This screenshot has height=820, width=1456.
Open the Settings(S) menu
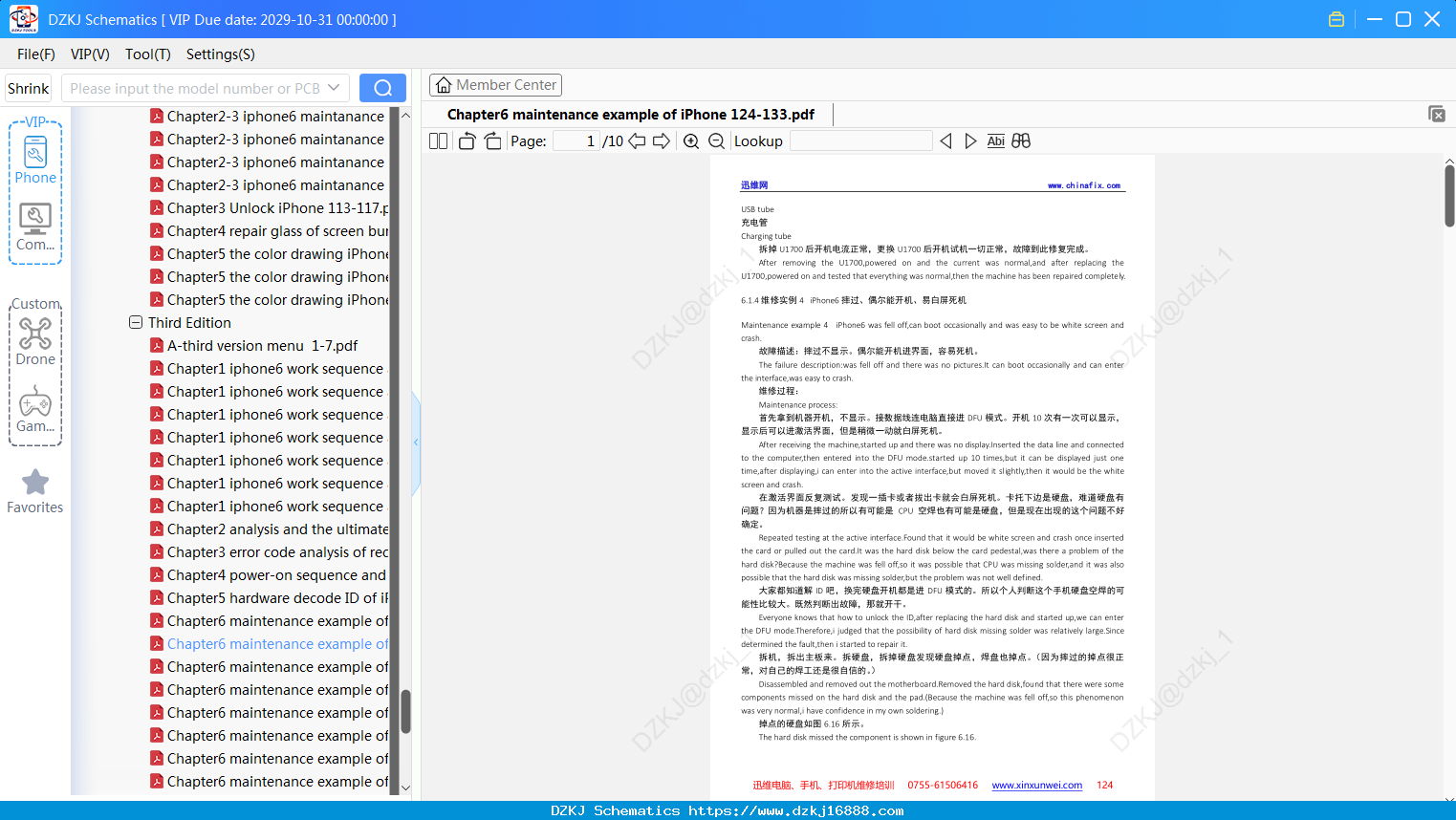pos(221,54)
